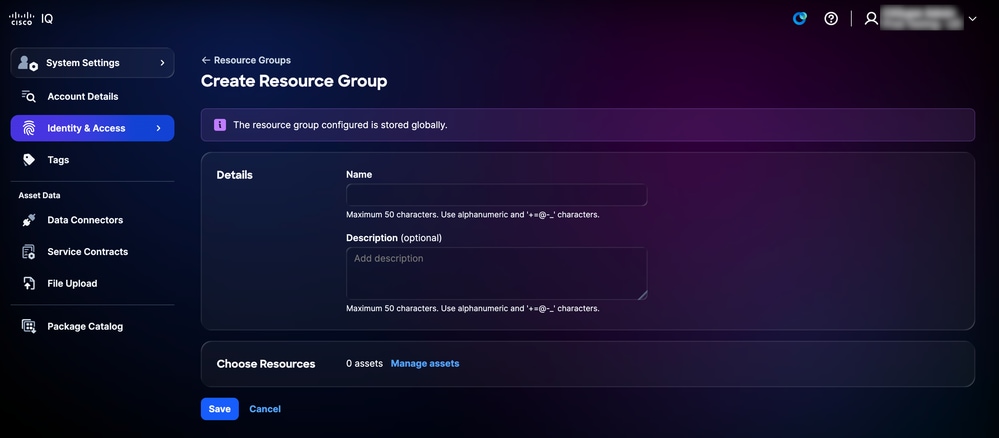Click the purple info icon in banner
Image resolution: width=999 pixels, height=438 pixels.
coord(220,125)
